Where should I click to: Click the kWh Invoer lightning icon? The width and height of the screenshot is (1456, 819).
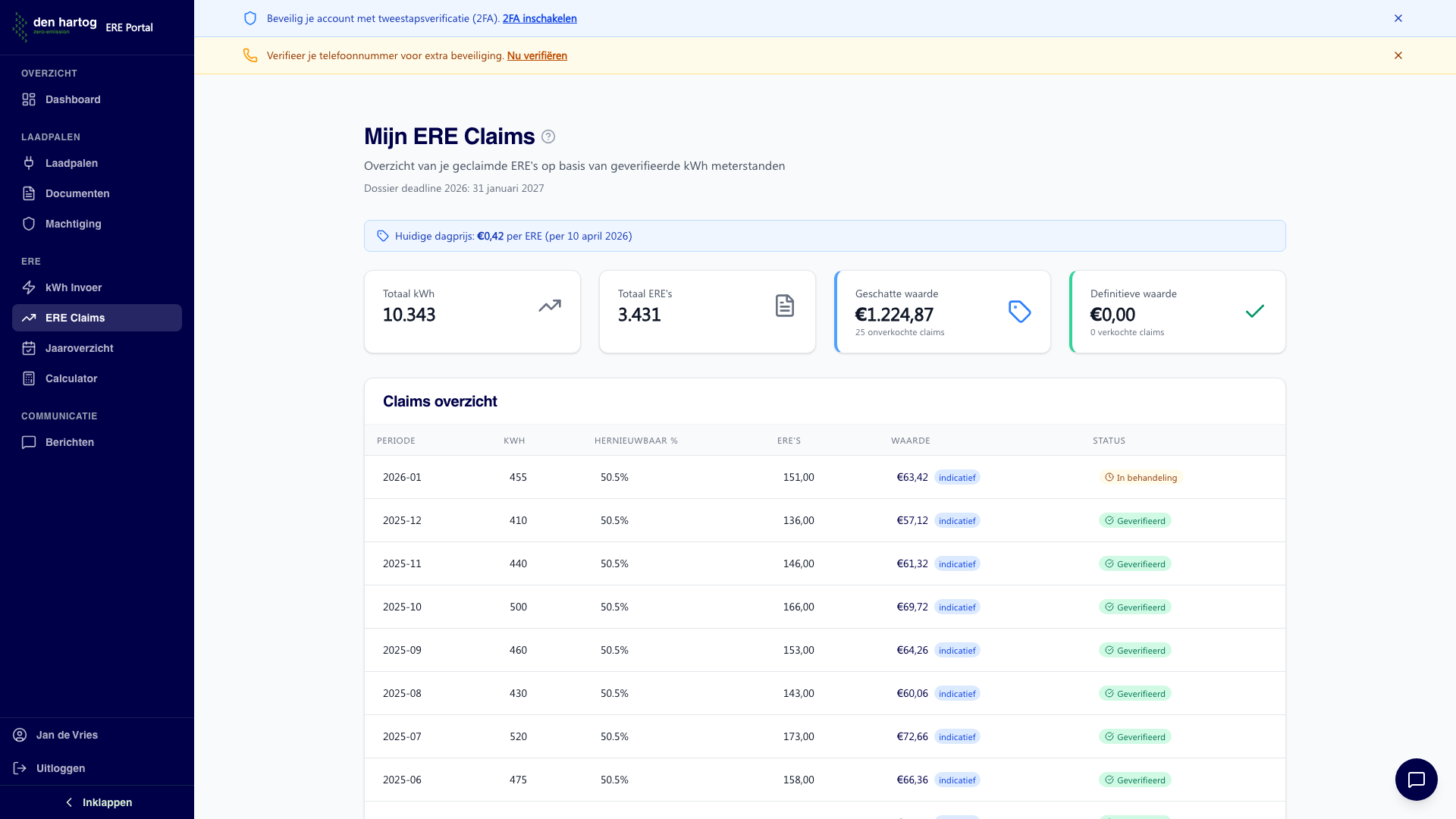(29, 287)
